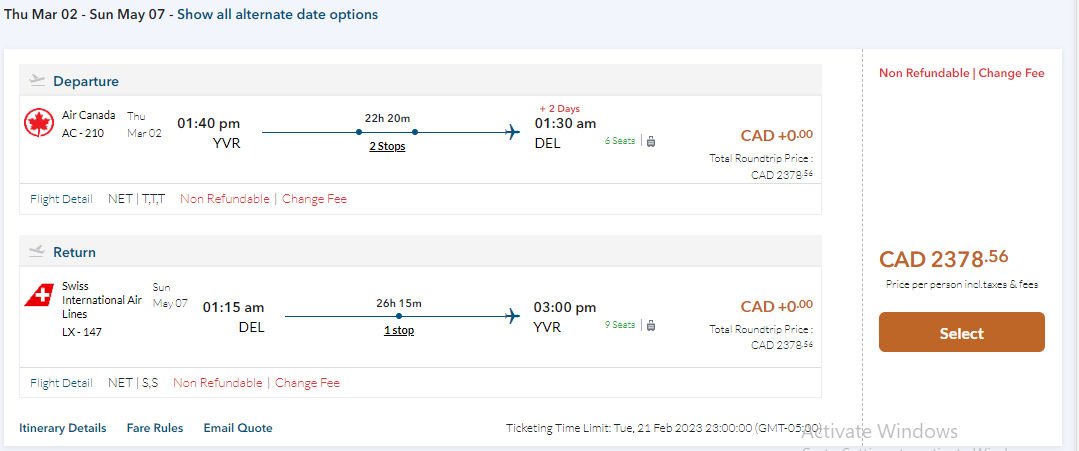Click return route arrow airplane icon

(512, 316)
